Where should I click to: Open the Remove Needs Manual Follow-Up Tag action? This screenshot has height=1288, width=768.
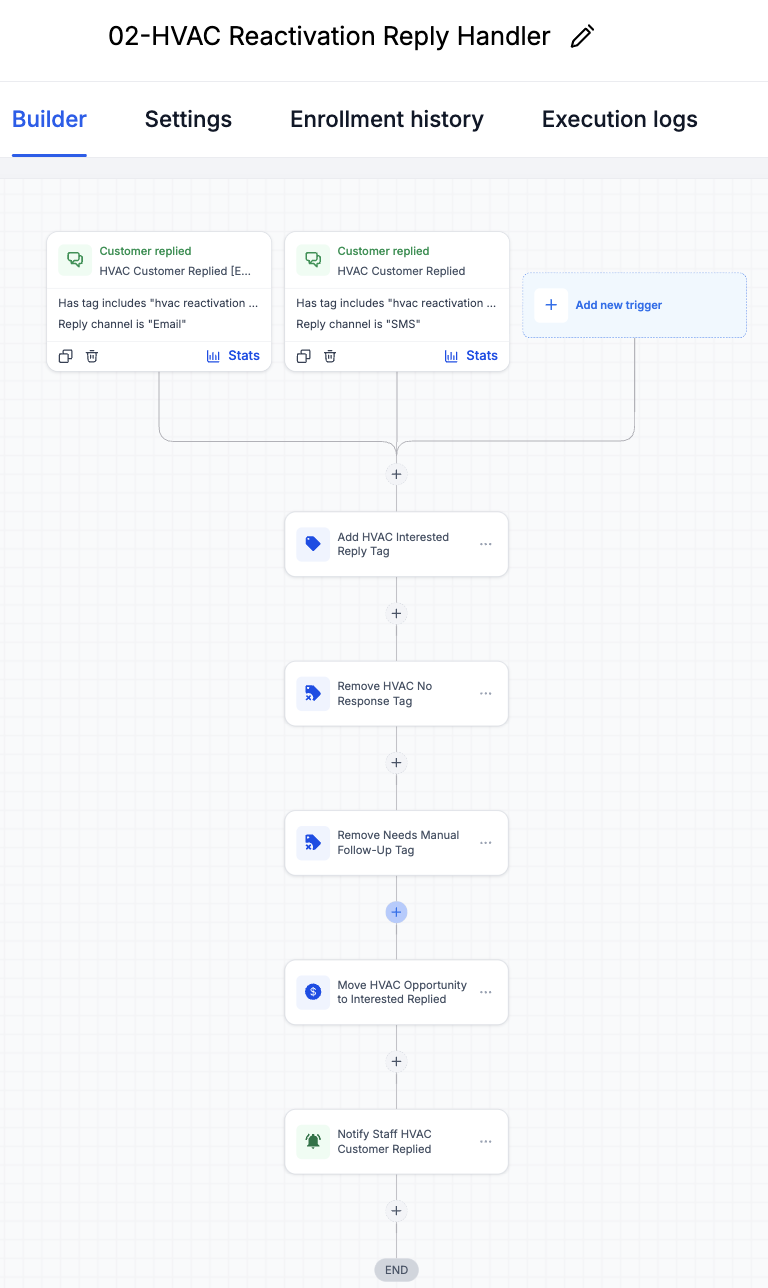(x=396, y=843)
